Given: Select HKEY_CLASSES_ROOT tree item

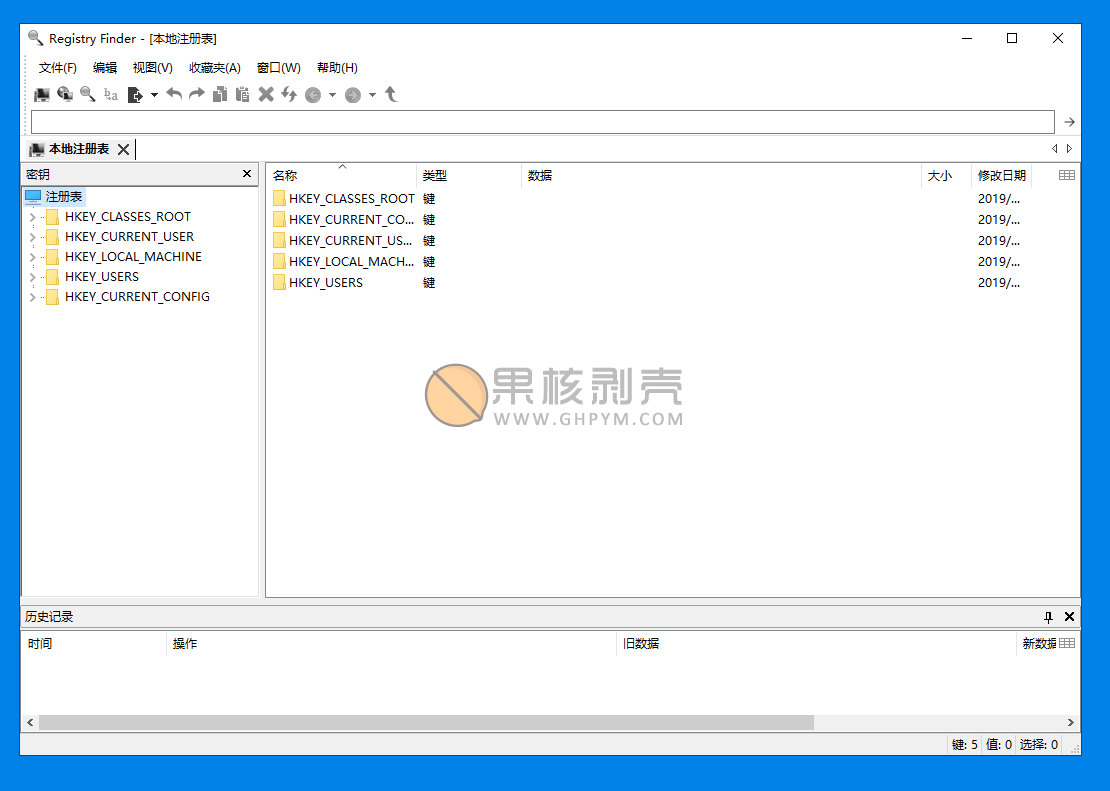Looking at the screenshot, I should click(127, 217).
